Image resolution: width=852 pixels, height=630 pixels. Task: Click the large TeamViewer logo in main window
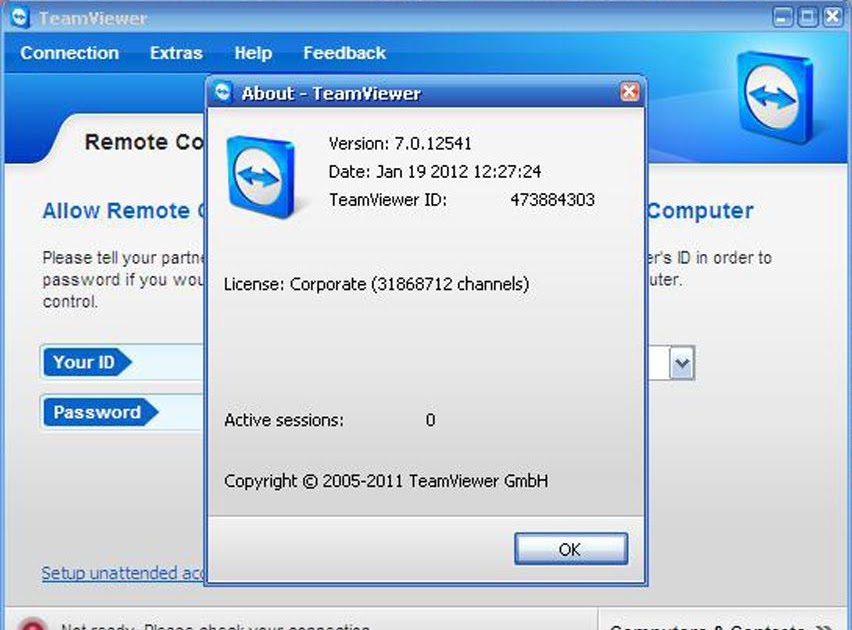(x=775, y=97)
